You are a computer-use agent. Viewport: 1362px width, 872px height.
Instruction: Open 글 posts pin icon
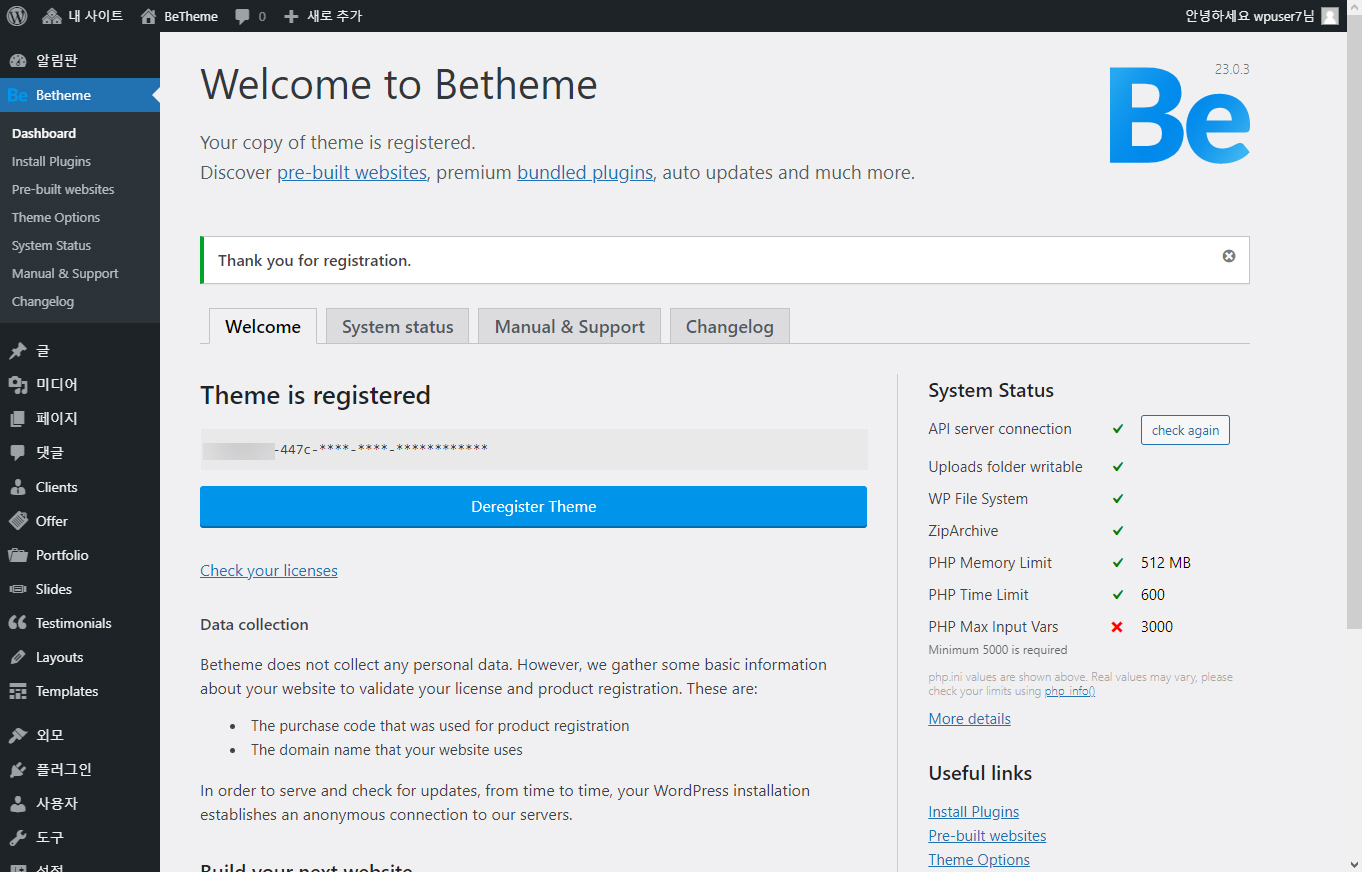point(17,351)
